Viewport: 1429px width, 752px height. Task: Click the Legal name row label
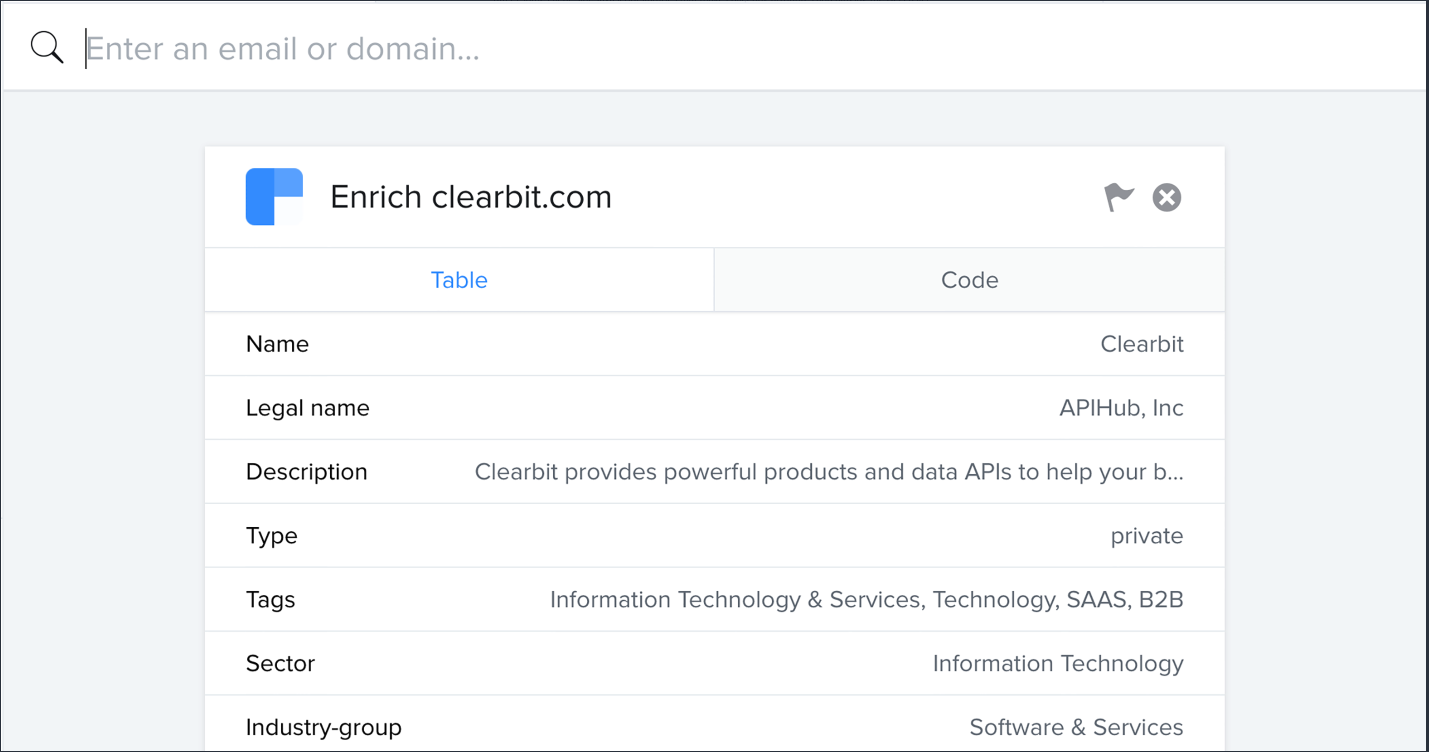tap(308, 408)
